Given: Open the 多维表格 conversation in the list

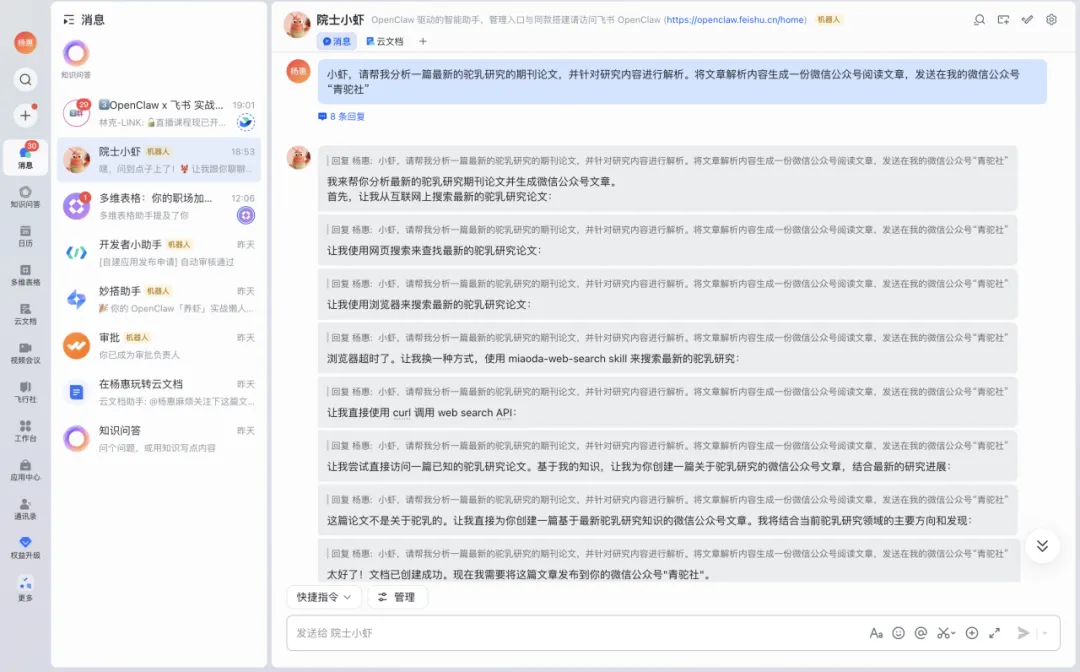Looking at the screenshot, I should [159, 206].
